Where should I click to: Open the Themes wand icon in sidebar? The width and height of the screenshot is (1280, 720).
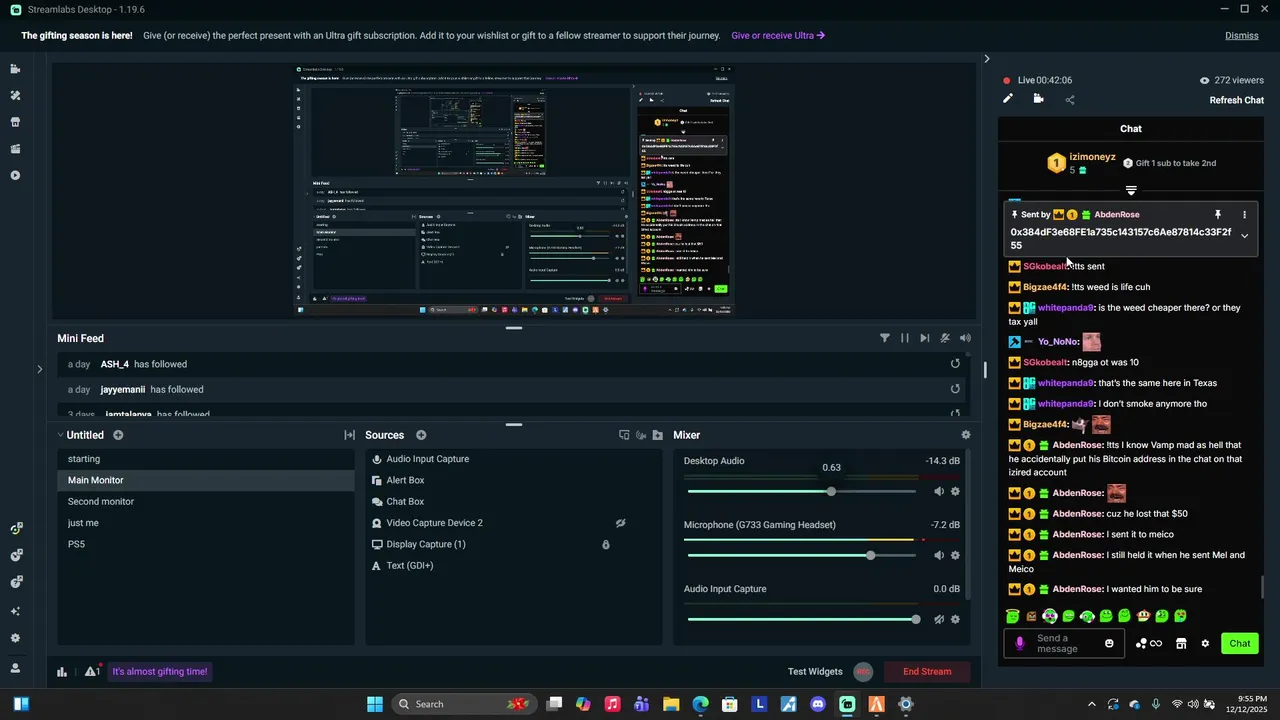tap(15, 96)
